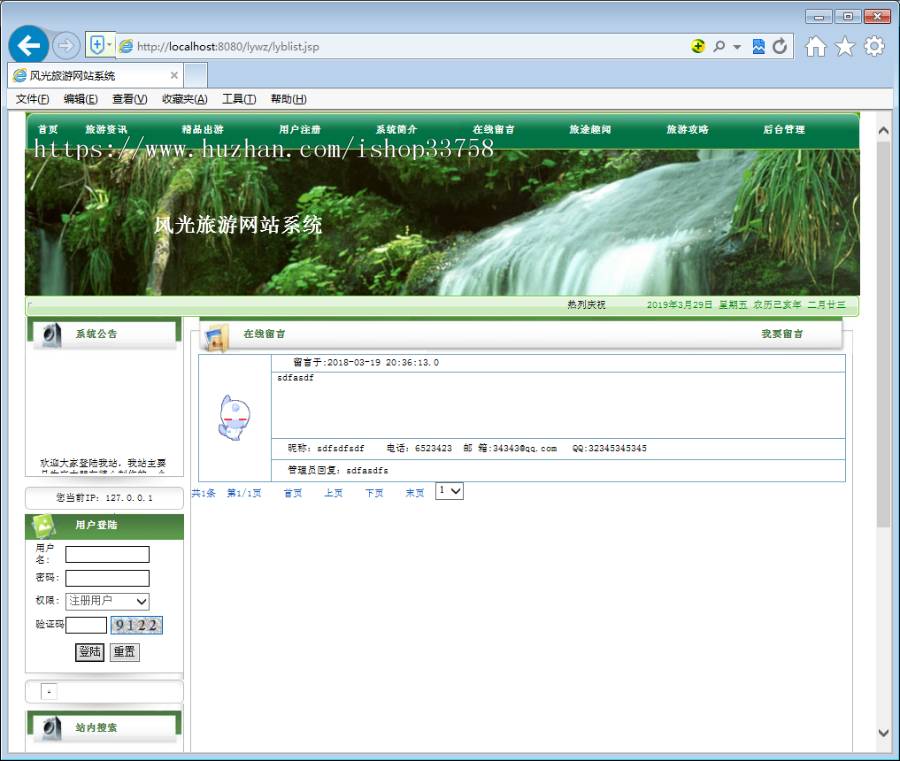Click the refresh icon in the address bar

779,45
